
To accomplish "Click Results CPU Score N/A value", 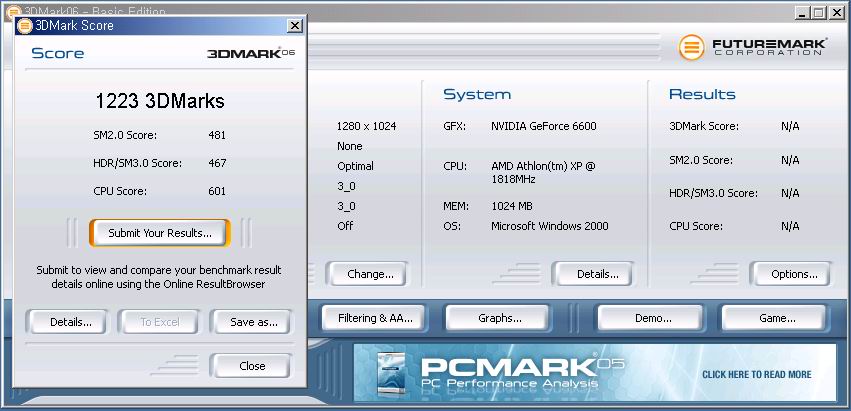I will point(790,226).
